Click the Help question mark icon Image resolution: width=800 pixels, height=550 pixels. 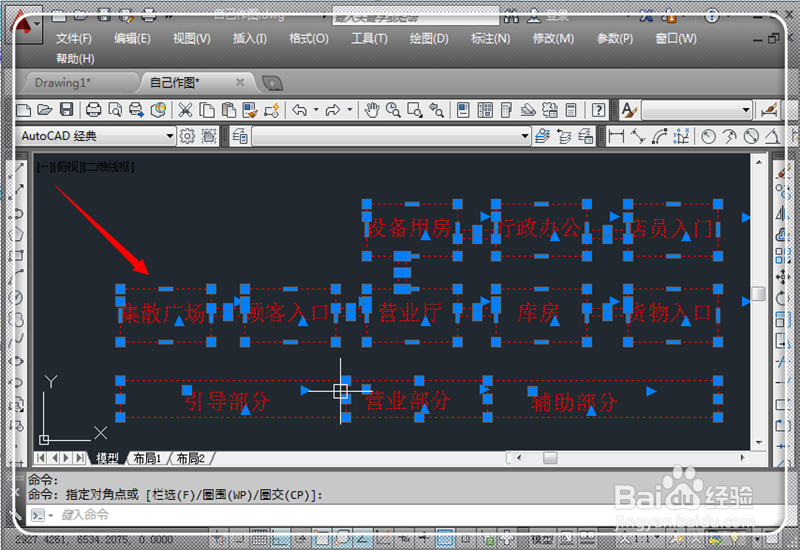598,110
